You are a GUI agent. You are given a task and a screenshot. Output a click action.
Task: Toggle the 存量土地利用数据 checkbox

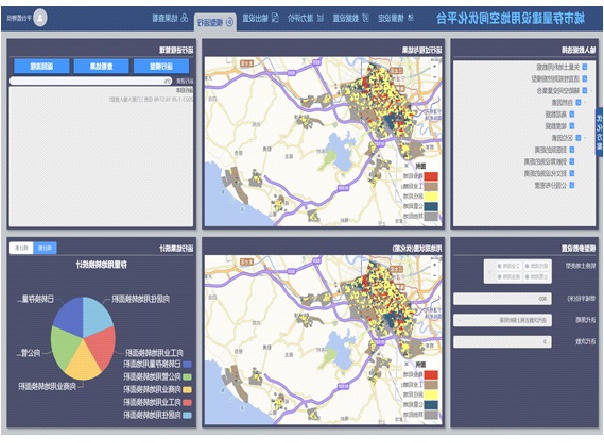585,67
